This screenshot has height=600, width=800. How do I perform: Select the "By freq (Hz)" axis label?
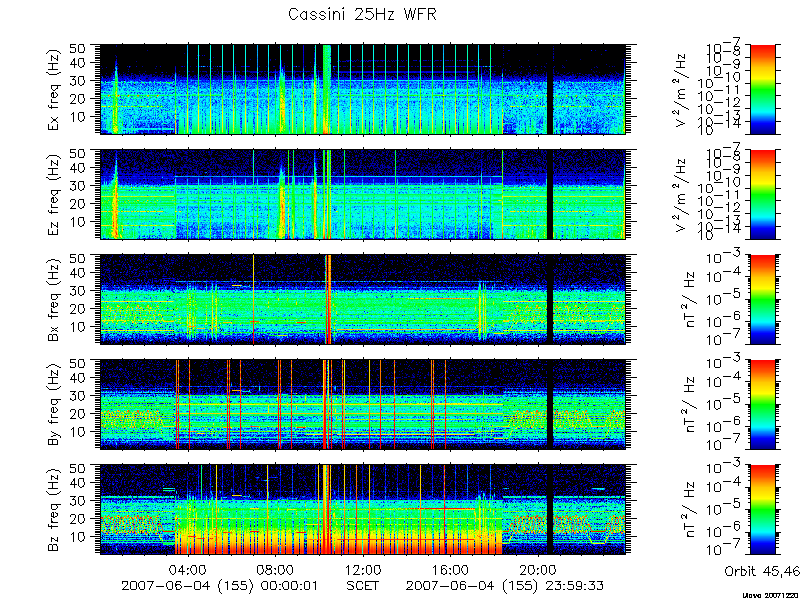54,405
